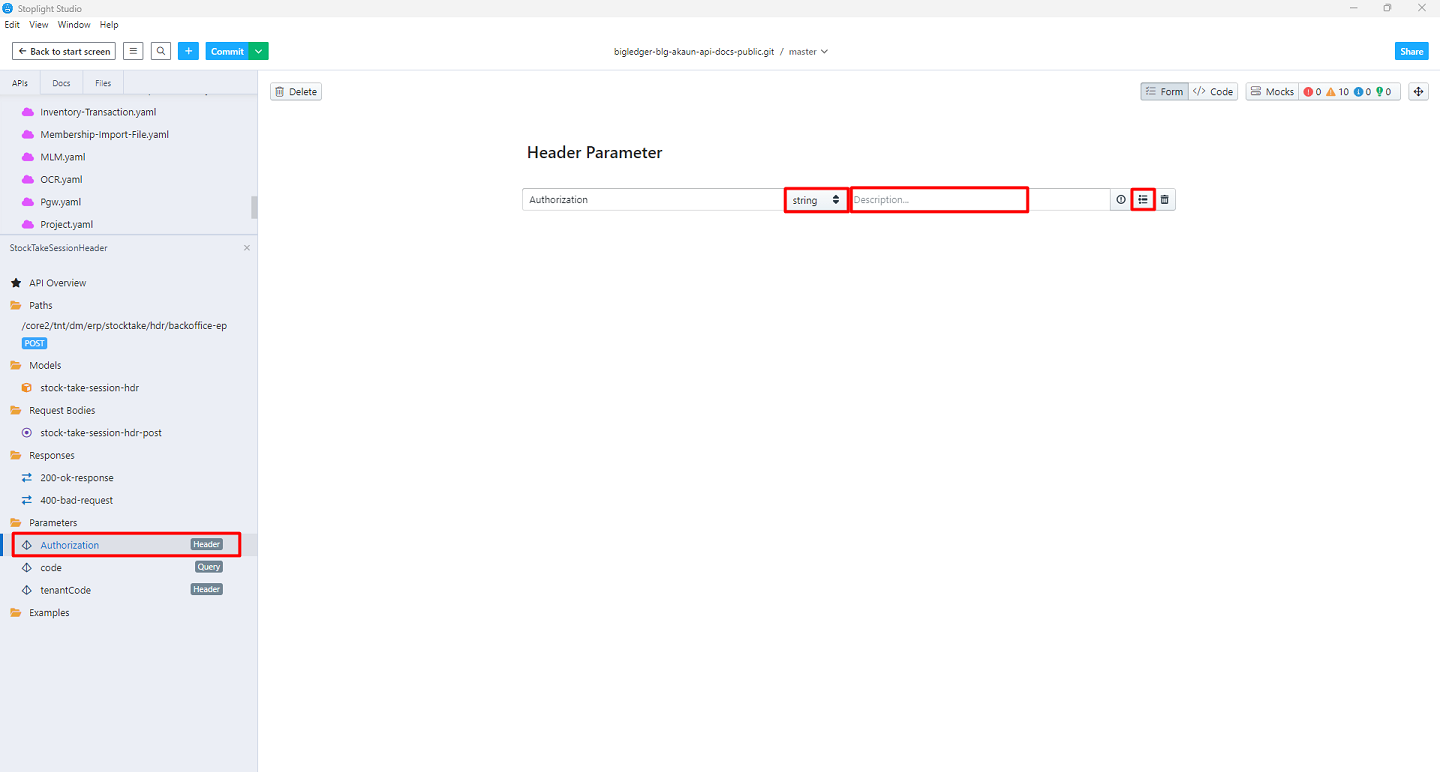This screenshot has height=772, width=1440.
Task: Click the file list scrollbar
Action: tap(254, 207)
